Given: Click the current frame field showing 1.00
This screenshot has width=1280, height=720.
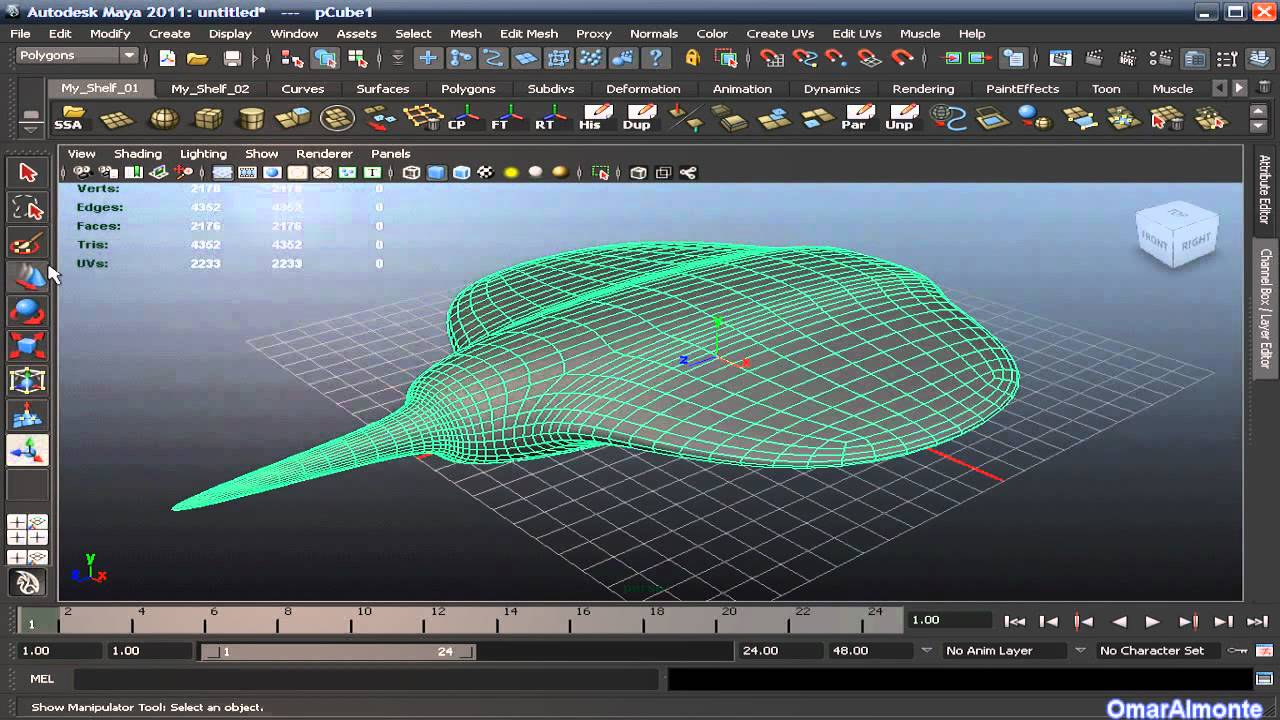Looking at the screenshot, I should coord(949,620).
